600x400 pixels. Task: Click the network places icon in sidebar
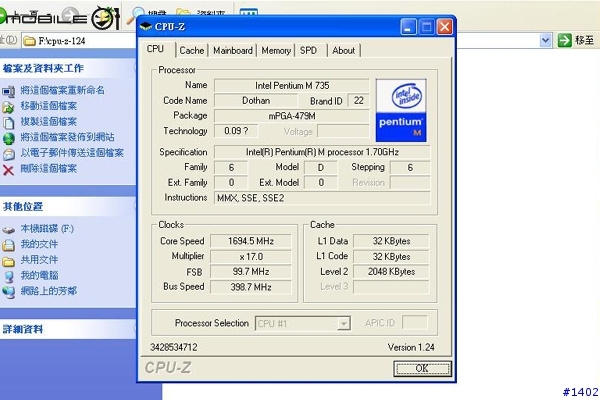pos(8,292)
